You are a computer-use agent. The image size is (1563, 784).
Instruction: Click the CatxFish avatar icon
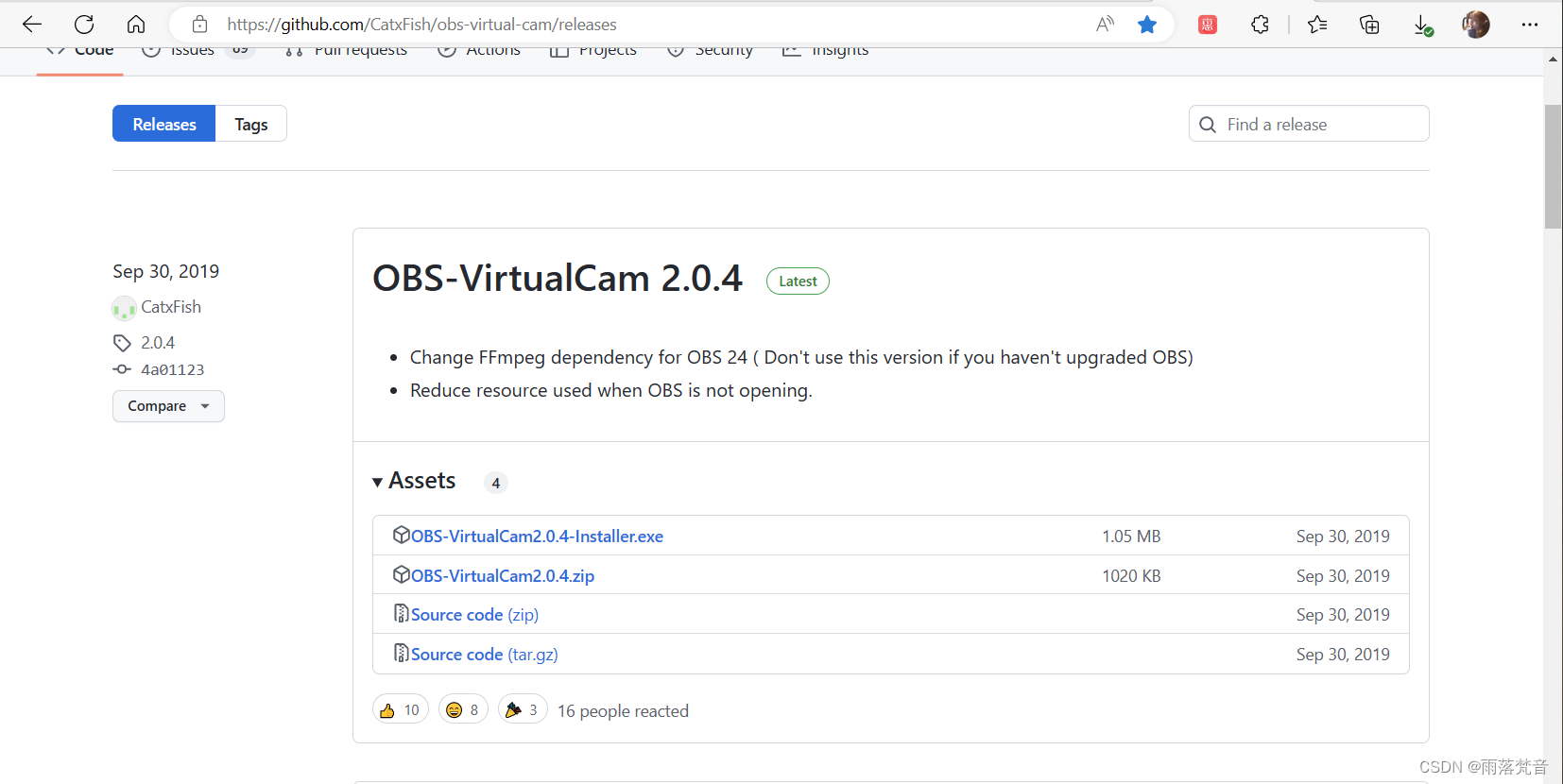coord(124,308)
